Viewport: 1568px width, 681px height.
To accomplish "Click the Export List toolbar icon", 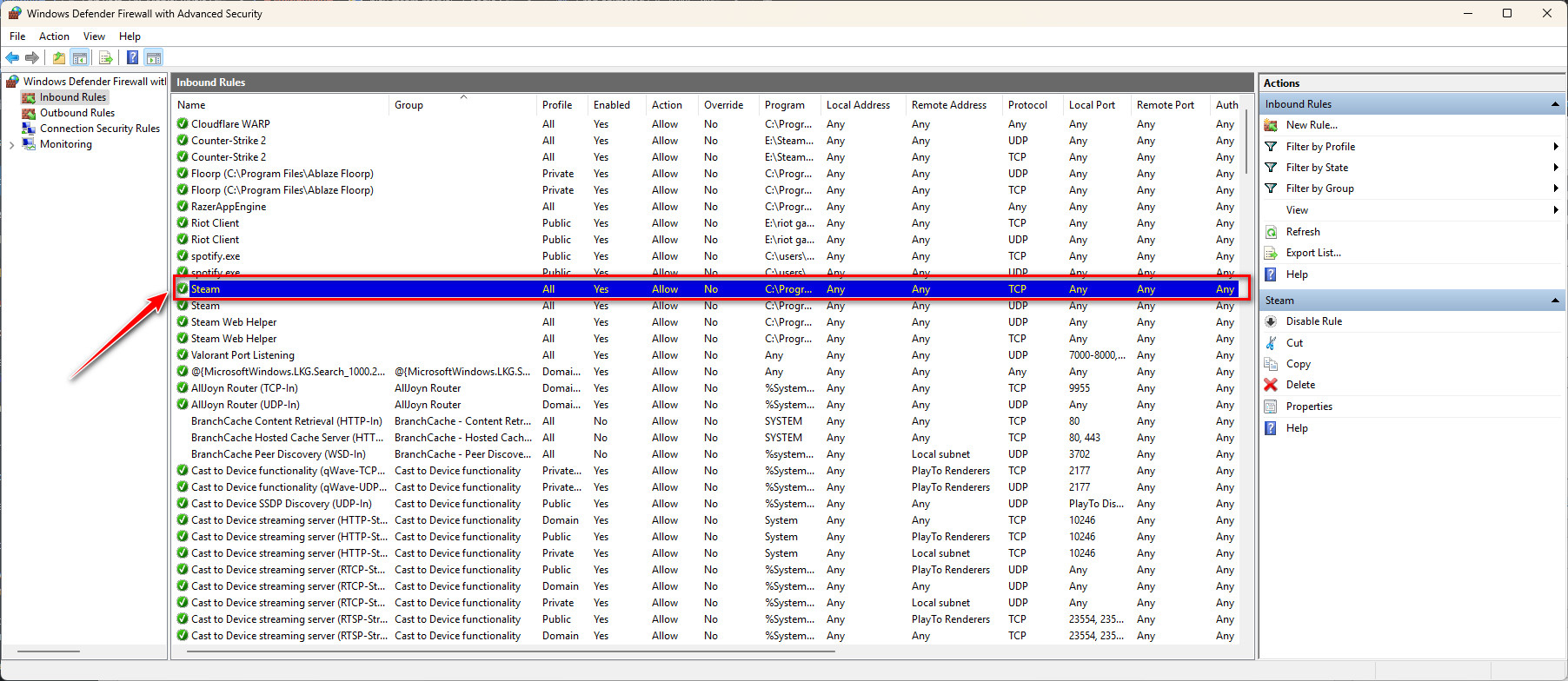I will [106, 58].
